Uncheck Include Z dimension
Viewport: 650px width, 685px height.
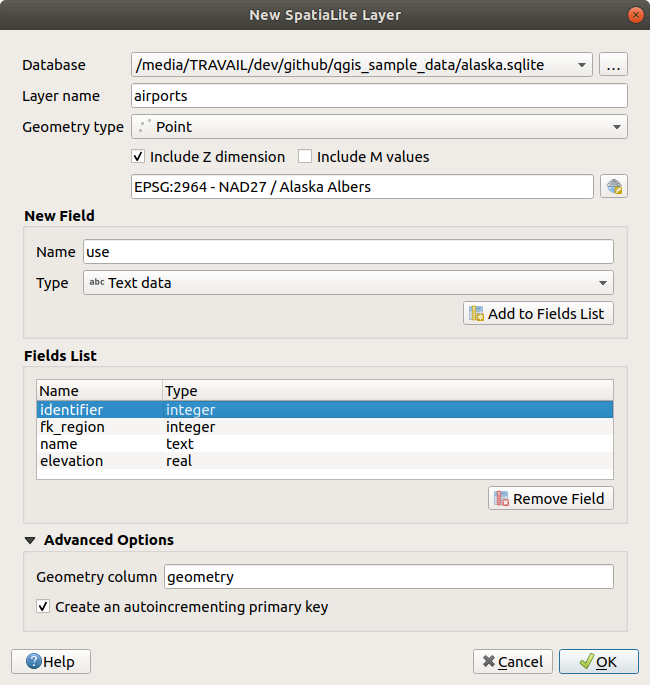pos(138,157)
